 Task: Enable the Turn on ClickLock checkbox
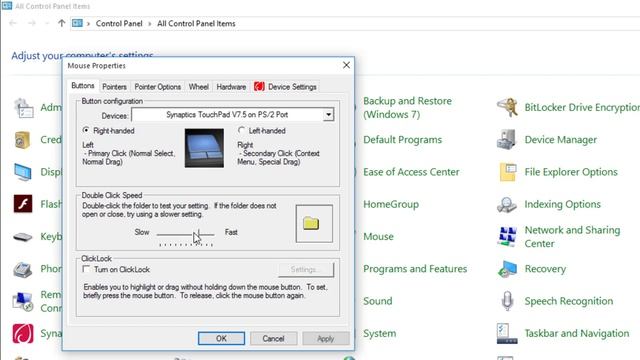tap(86, 269)
